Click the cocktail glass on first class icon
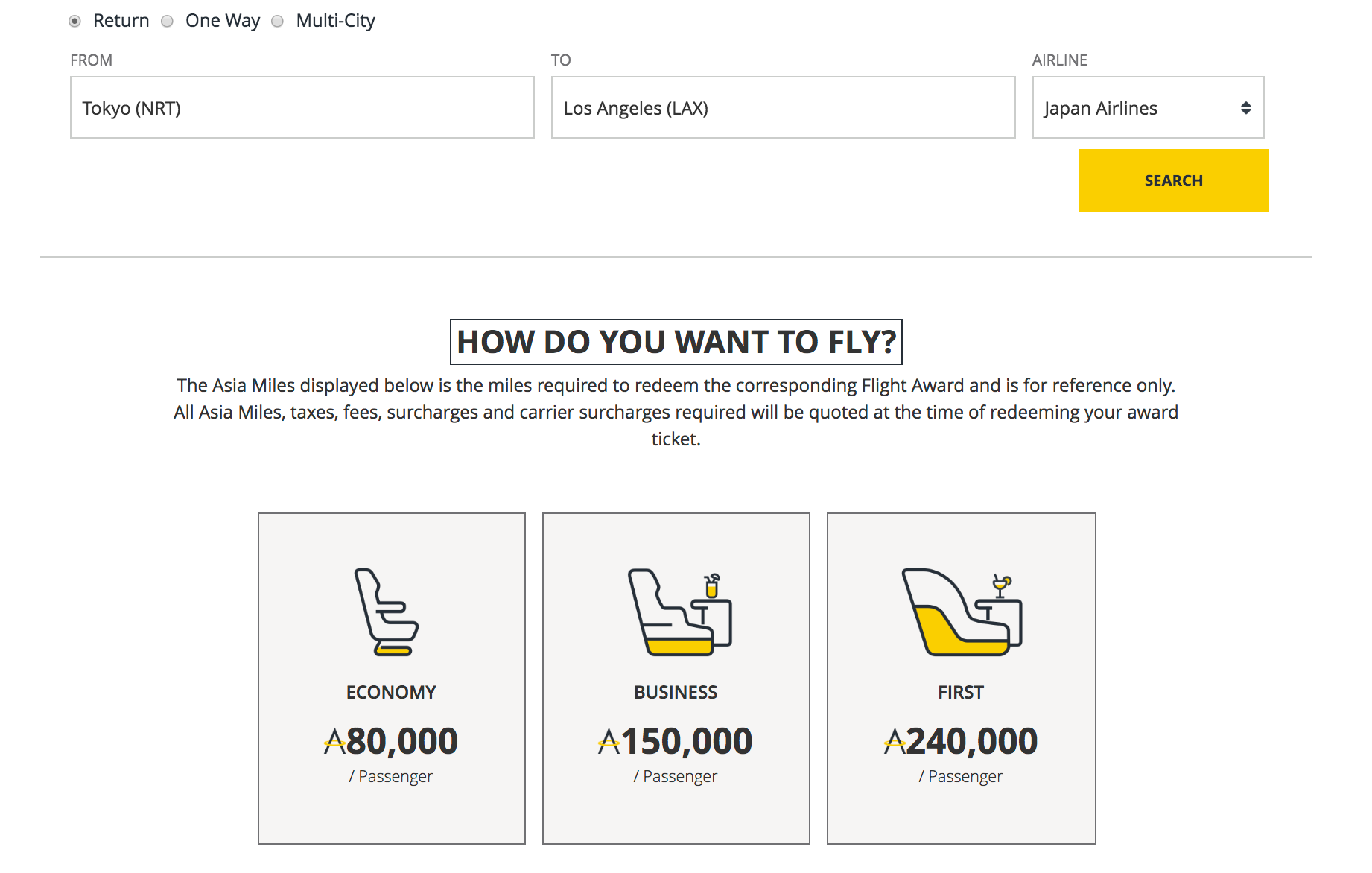The image size is (1372, 873). (x=1000, y=585)
